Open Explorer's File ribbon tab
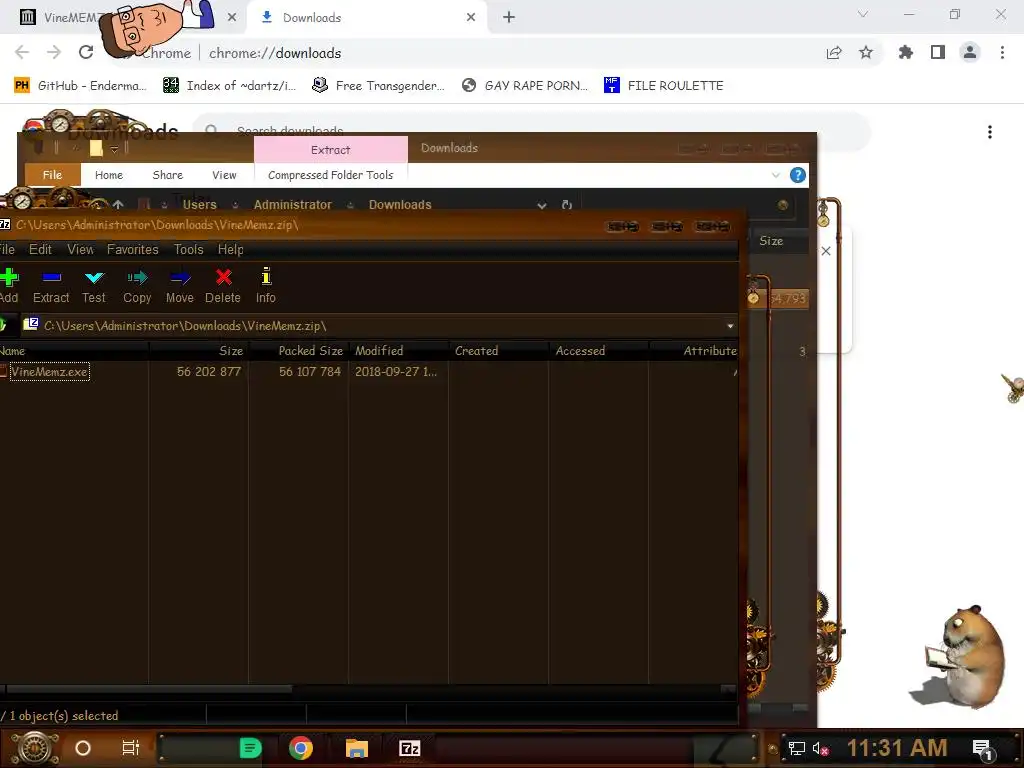Image resolution: width=1024 pixels, height=768 pixels. (x=52, y=175)
